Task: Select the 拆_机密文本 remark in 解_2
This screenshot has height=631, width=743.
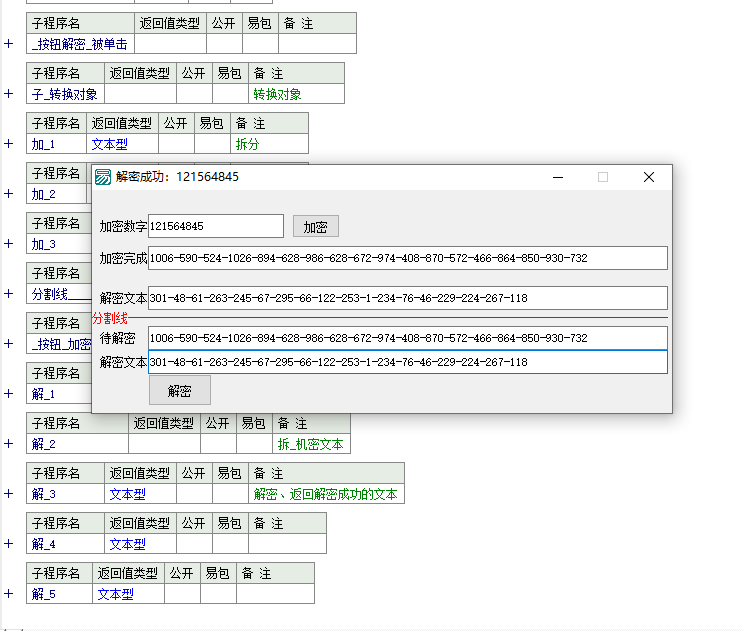Action: pyautogui.click(x=310, y=444)
